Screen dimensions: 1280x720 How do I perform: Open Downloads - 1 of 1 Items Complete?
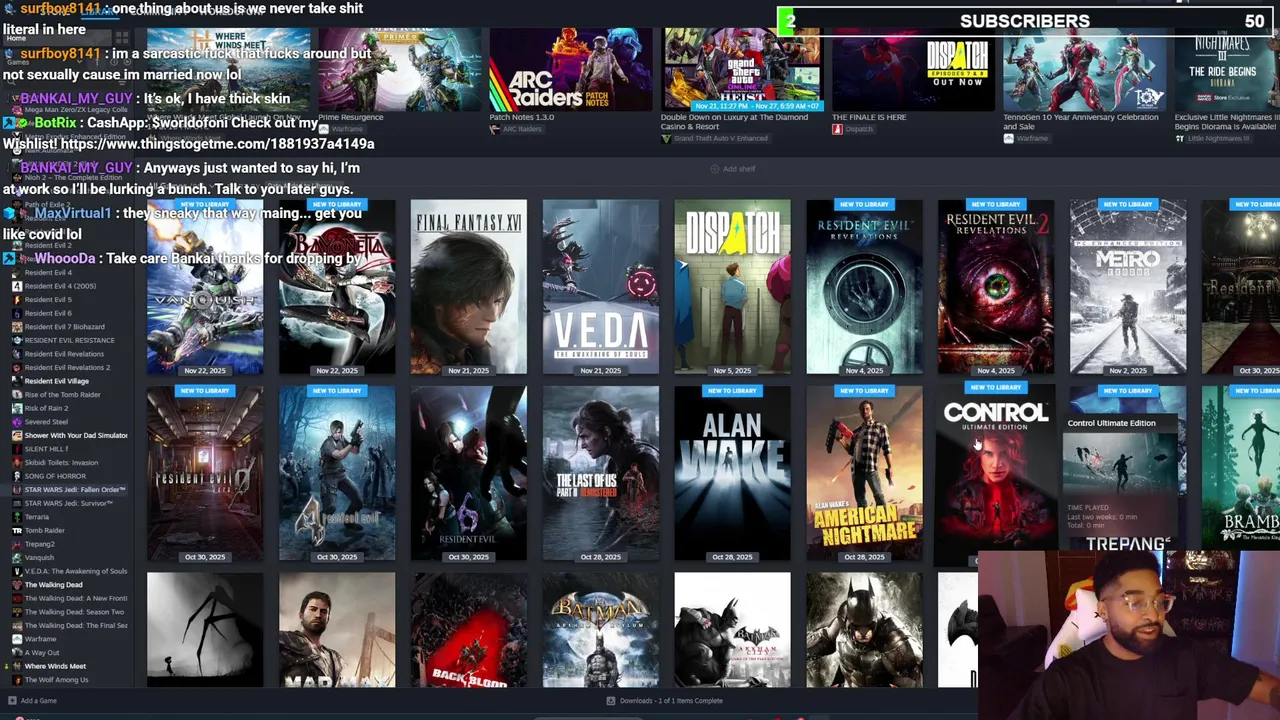[664, 701]
